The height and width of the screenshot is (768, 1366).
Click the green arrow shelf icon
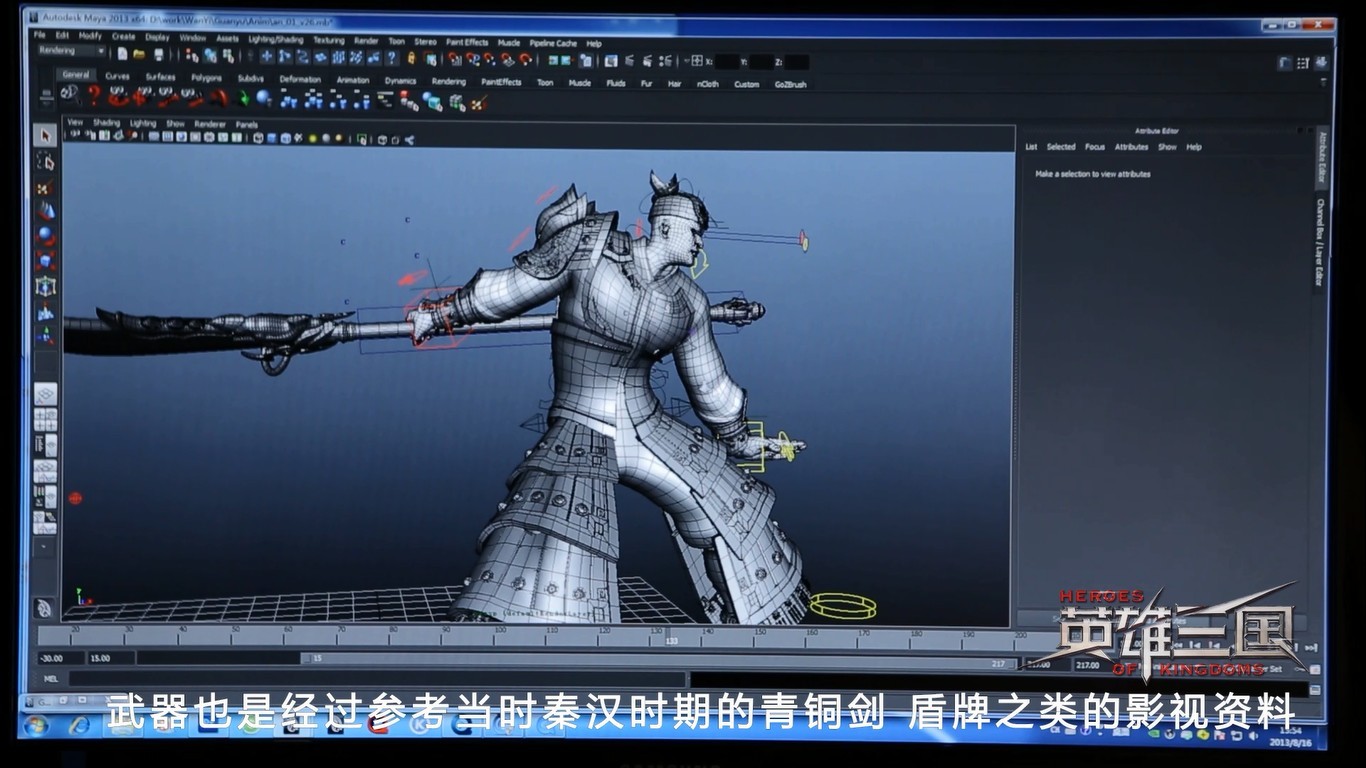pyautogui.click(x=242, y=99)
